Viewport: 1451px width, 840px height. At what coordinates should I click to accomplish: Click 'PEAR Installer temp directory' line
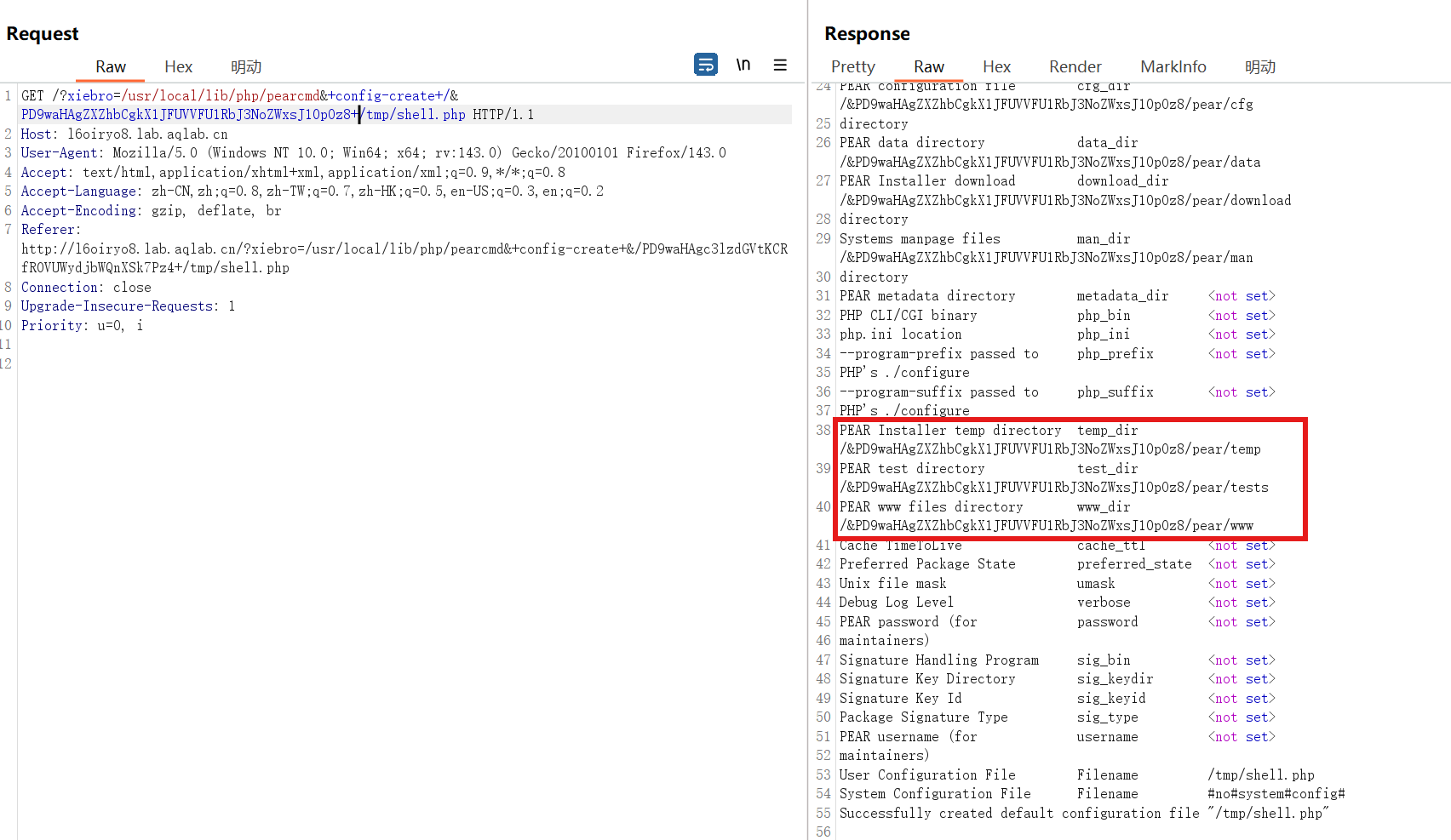950,431
